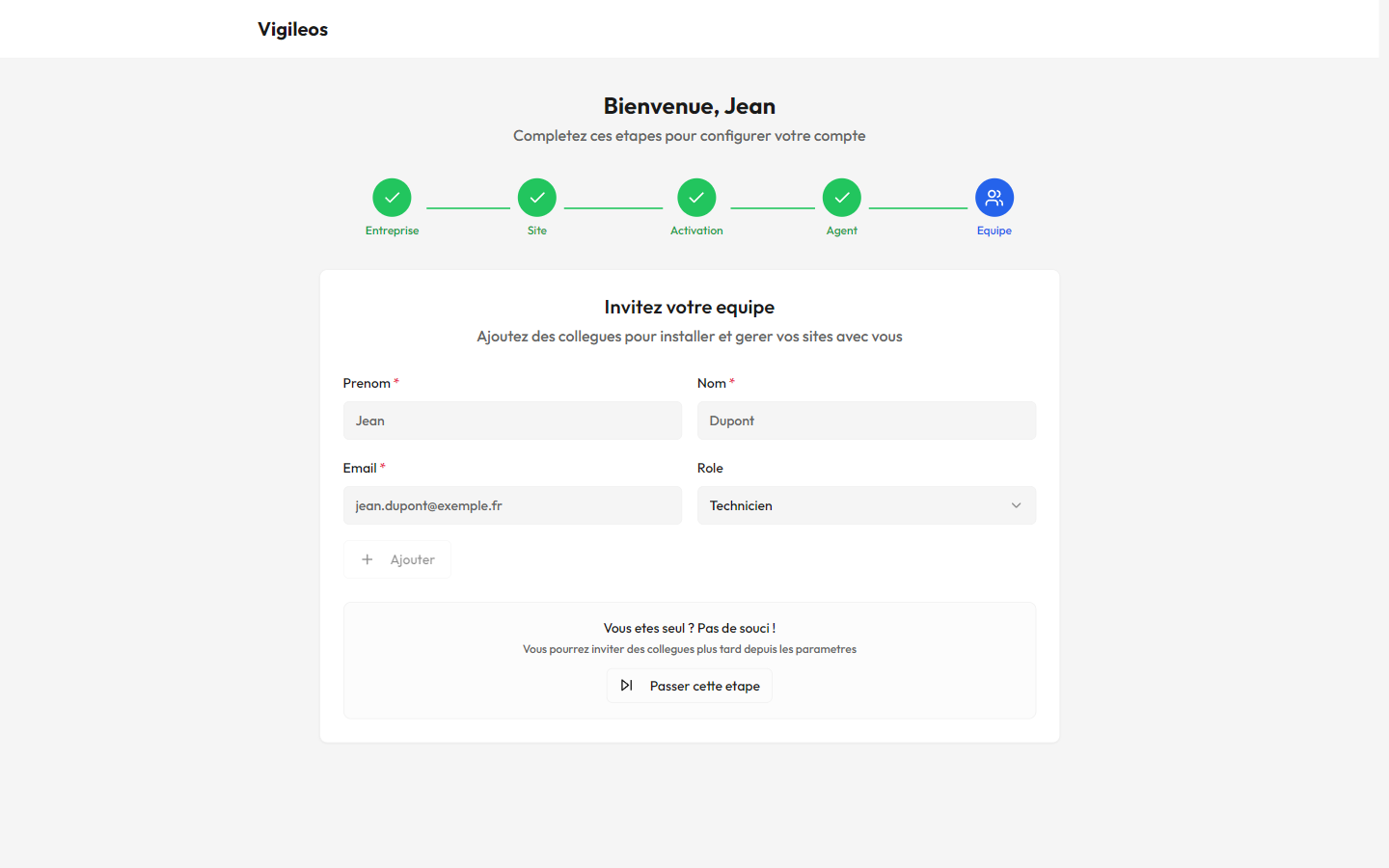
Task: Focus the Nom input field
Action: click(866, 420)
